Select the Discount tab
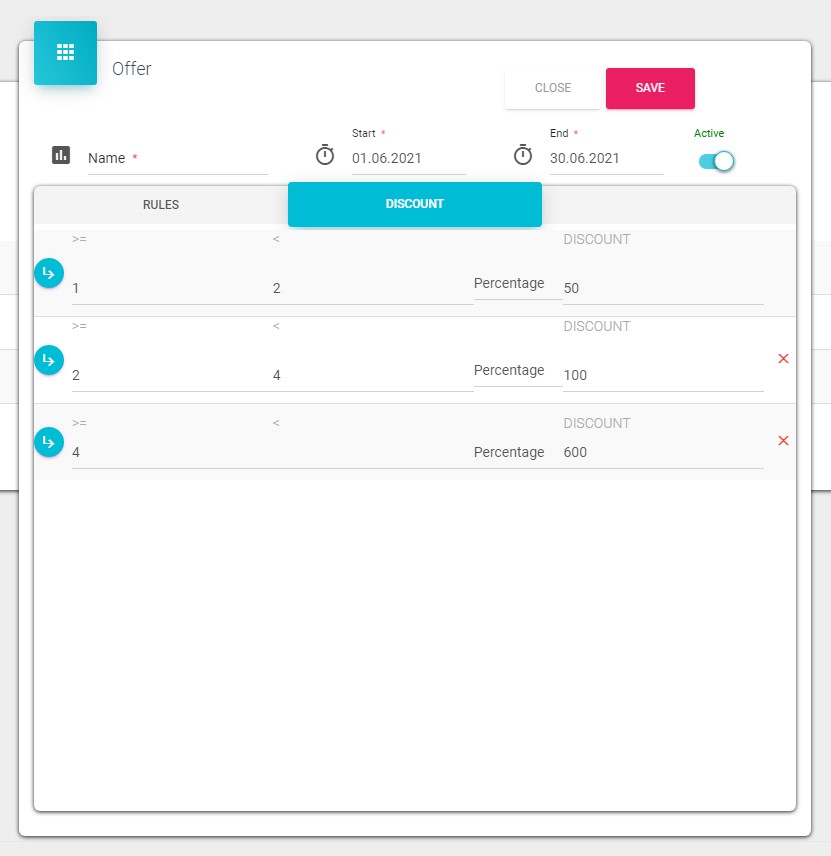 [414, 204]
